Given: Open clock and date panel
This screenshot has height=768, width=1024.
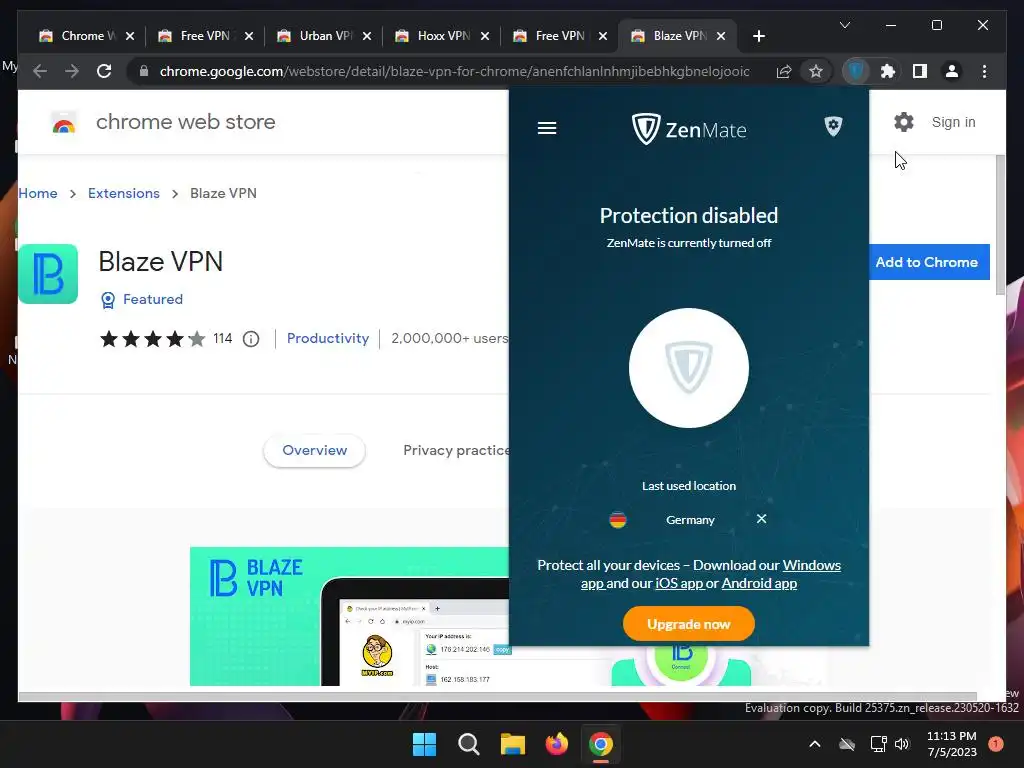Looking at the screenshot, I should 952,744.
